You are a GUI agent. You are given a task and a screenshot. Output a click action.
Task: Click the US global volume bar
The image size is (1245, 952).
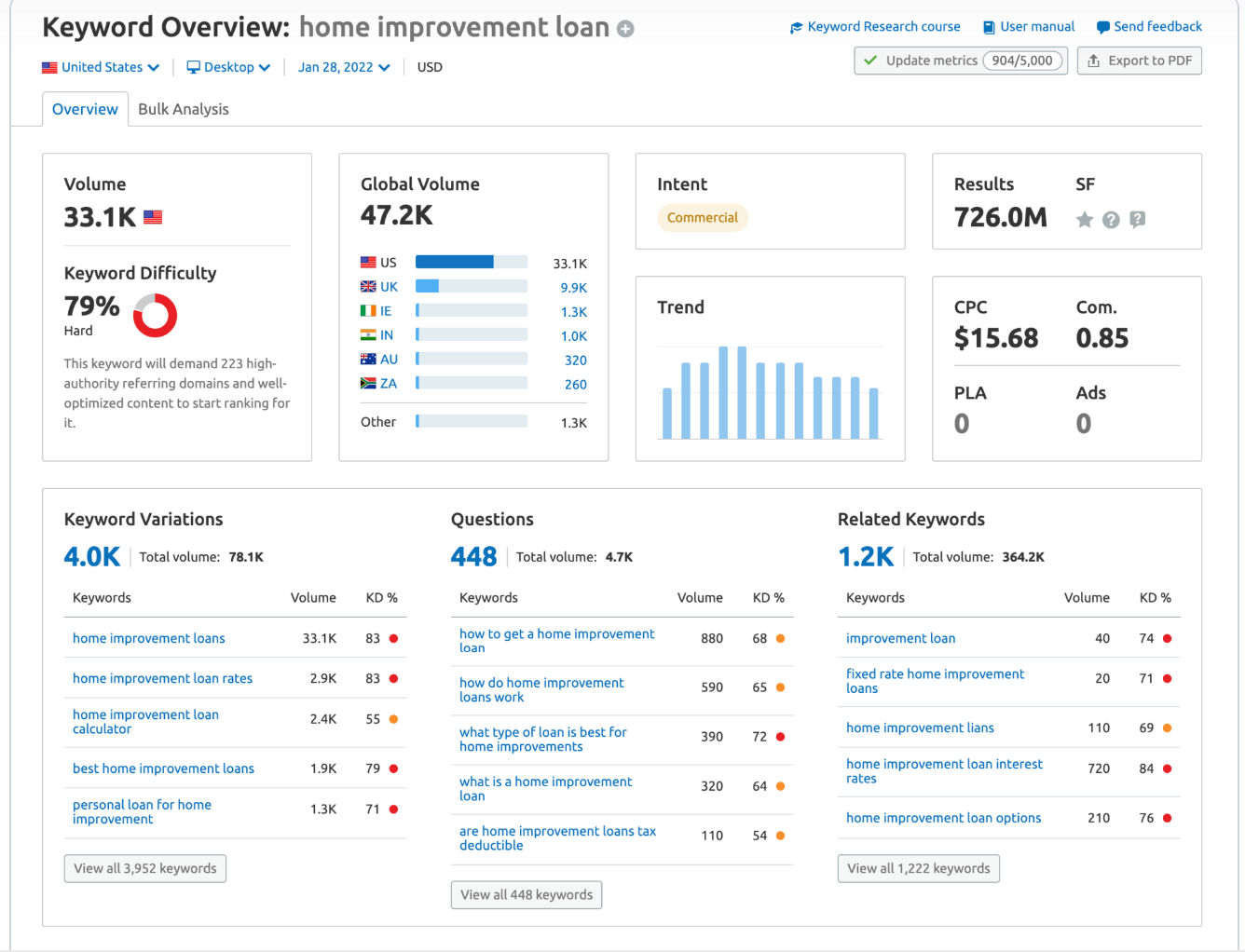coord(472,263)
